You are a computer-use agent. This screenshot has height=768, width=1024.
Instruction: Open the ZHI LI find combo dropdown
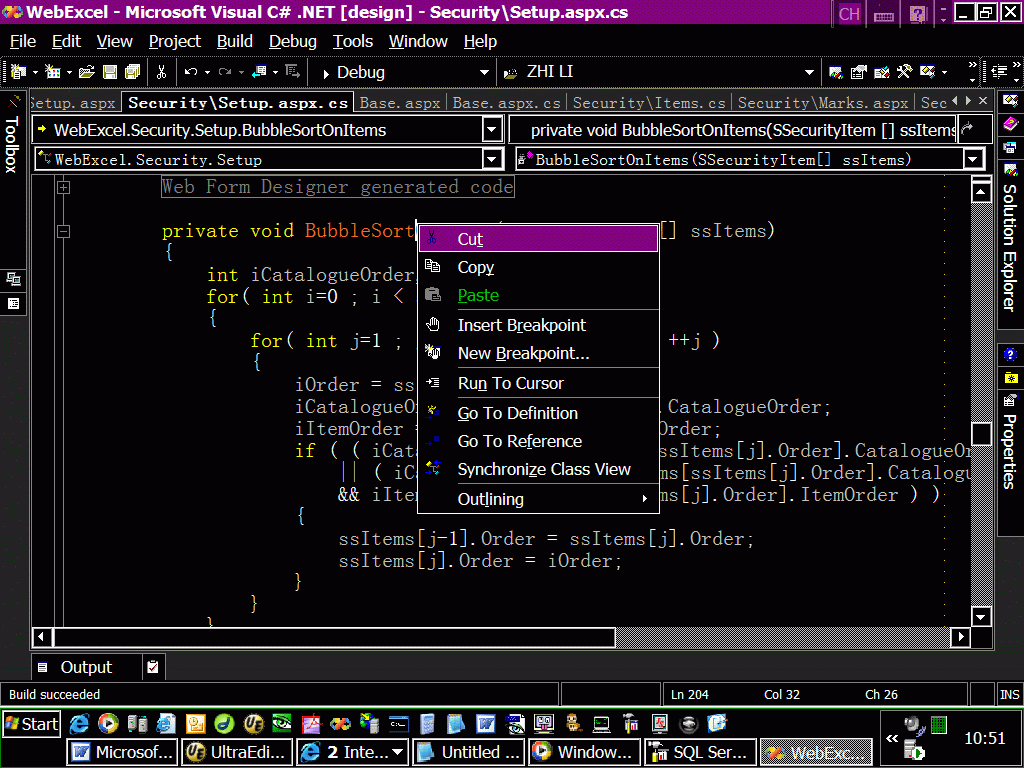(809, 72)
